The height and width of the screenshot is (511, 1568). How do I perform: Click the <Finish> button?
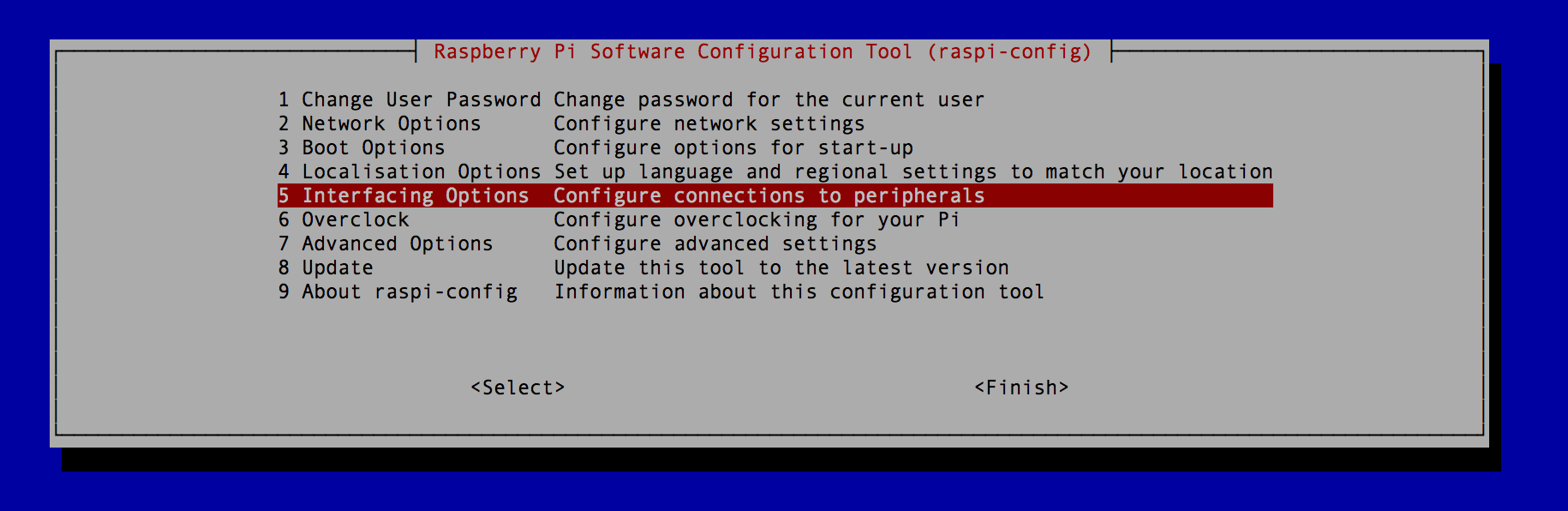pyautogui.click(x=1021, y=388)
